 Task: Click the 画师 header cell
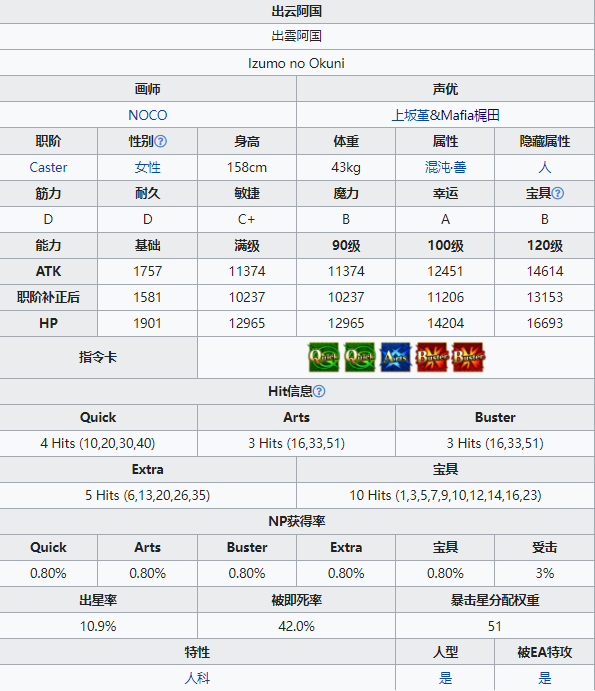148,89
